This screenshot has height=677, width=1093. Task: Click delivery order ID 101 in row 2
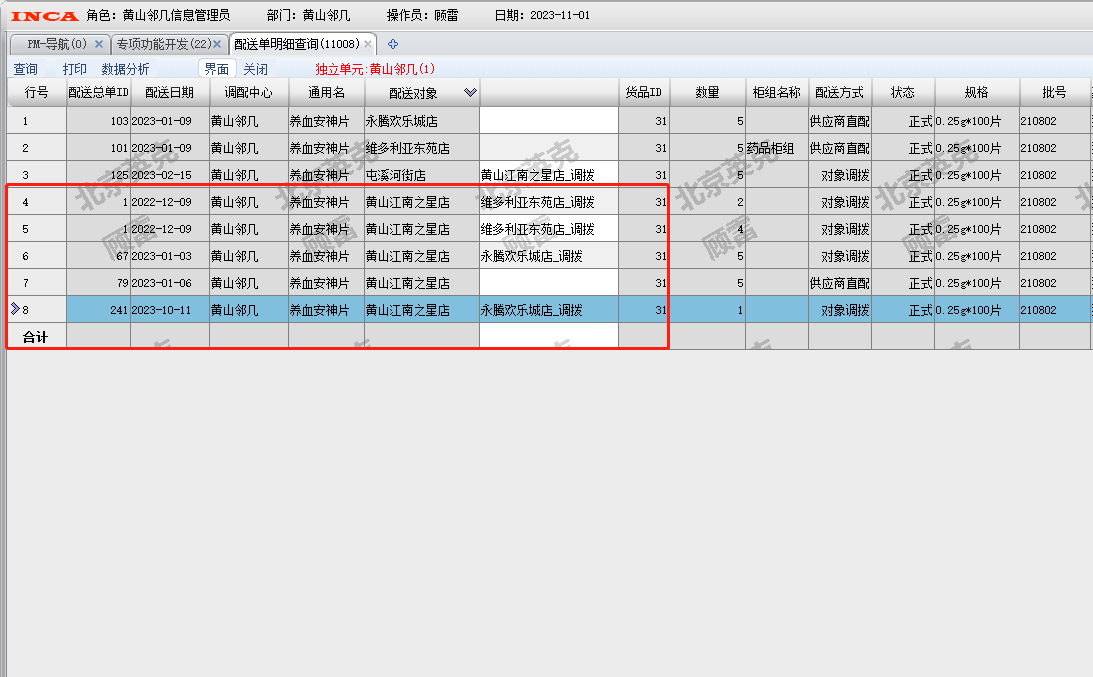[98, 148]
